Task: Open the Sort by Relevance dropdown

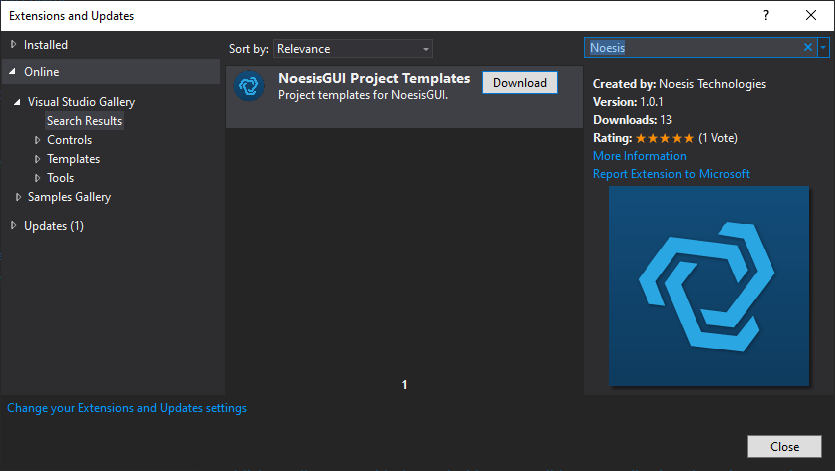Action: 353,49
